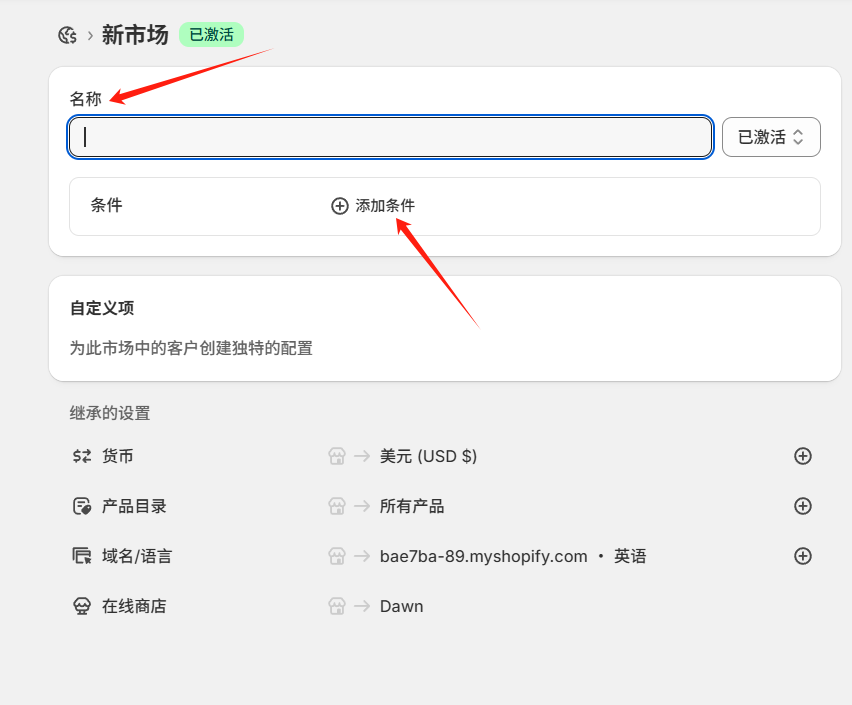852x705 pixels.
Task: Click the product catalog icon beside 产品目录
Action: point(81,506)
